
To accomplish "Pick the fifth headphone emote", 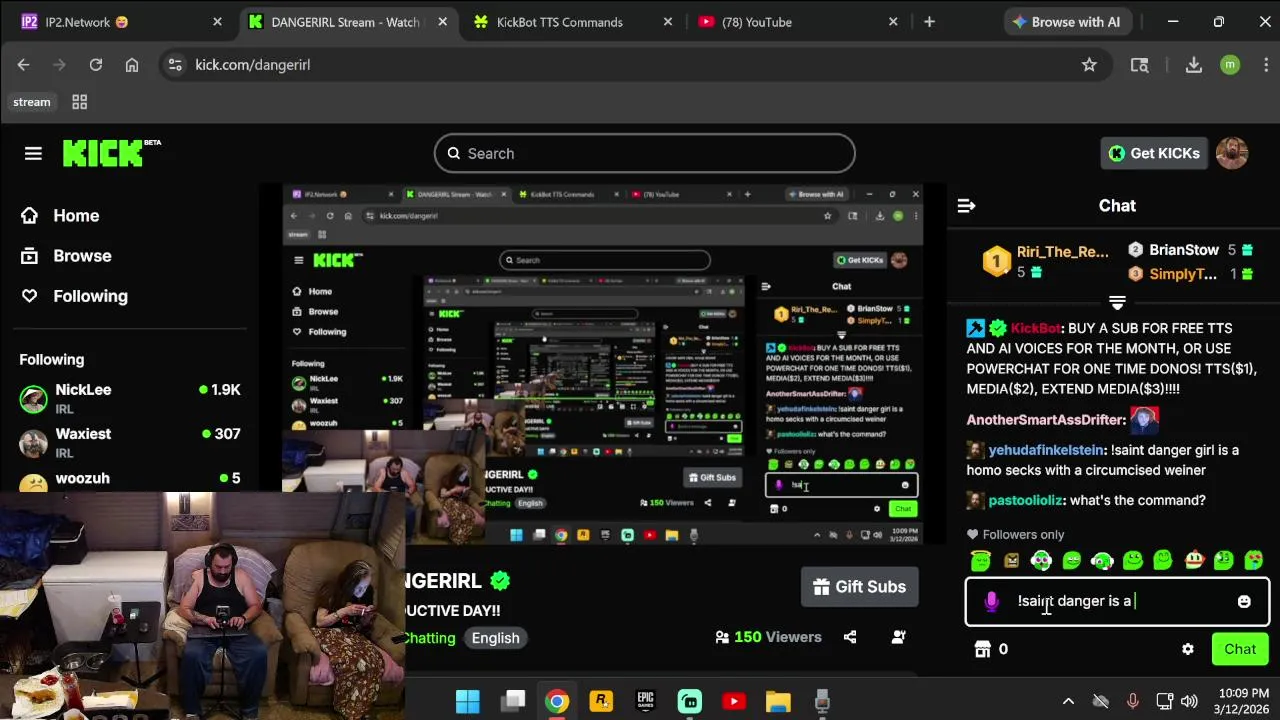I will coord(1102,561).
